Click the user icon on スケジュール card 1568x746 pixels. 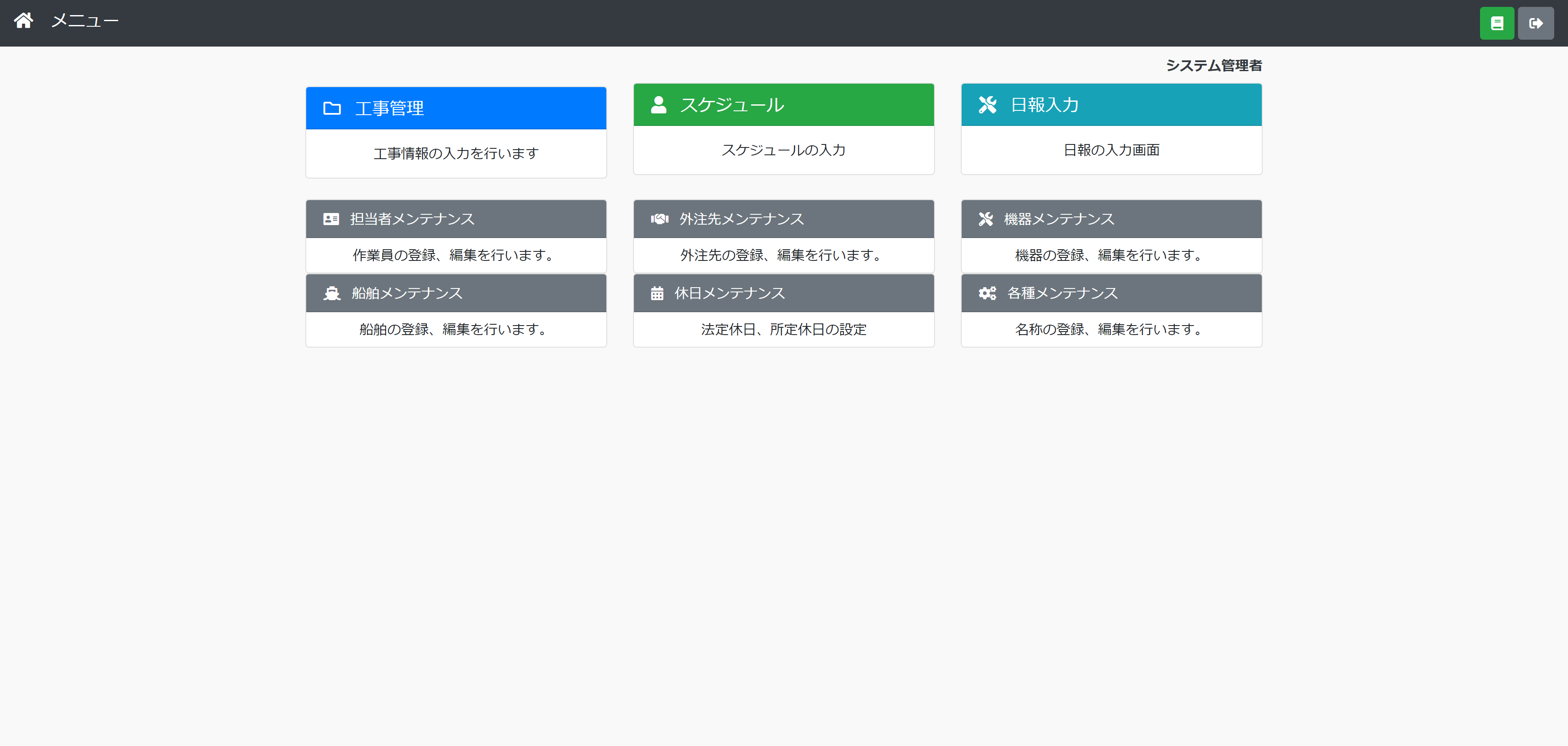[659, 105]
